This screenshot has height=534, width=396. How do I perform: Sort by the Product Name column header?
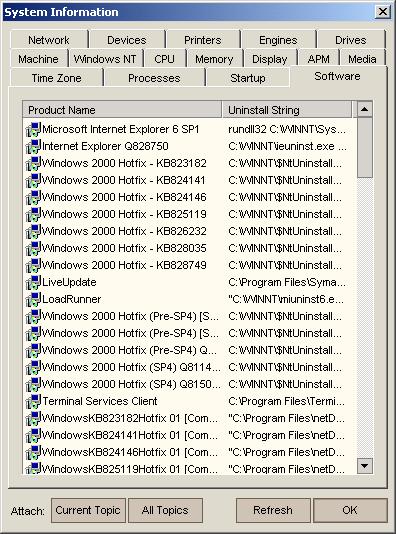click(122, 110)
